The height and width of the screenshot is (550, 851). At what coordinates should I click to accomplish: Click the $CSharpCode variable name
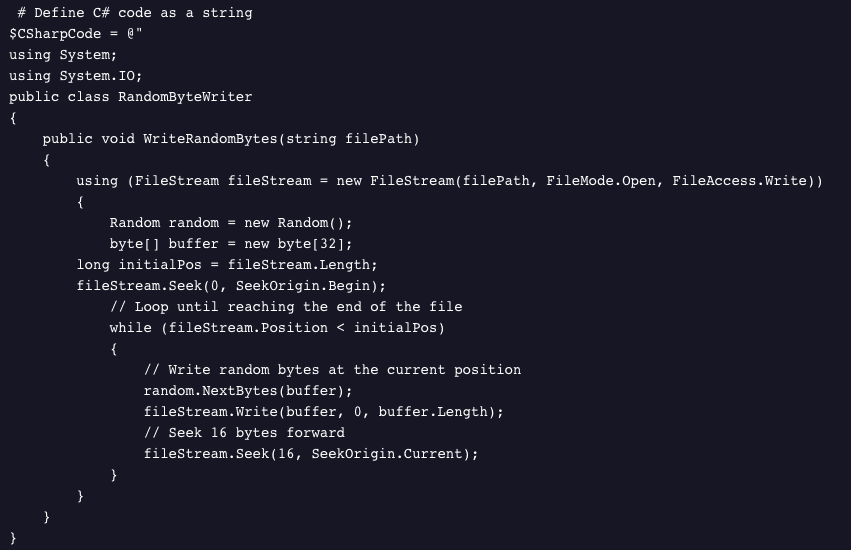tap(55, 34)
